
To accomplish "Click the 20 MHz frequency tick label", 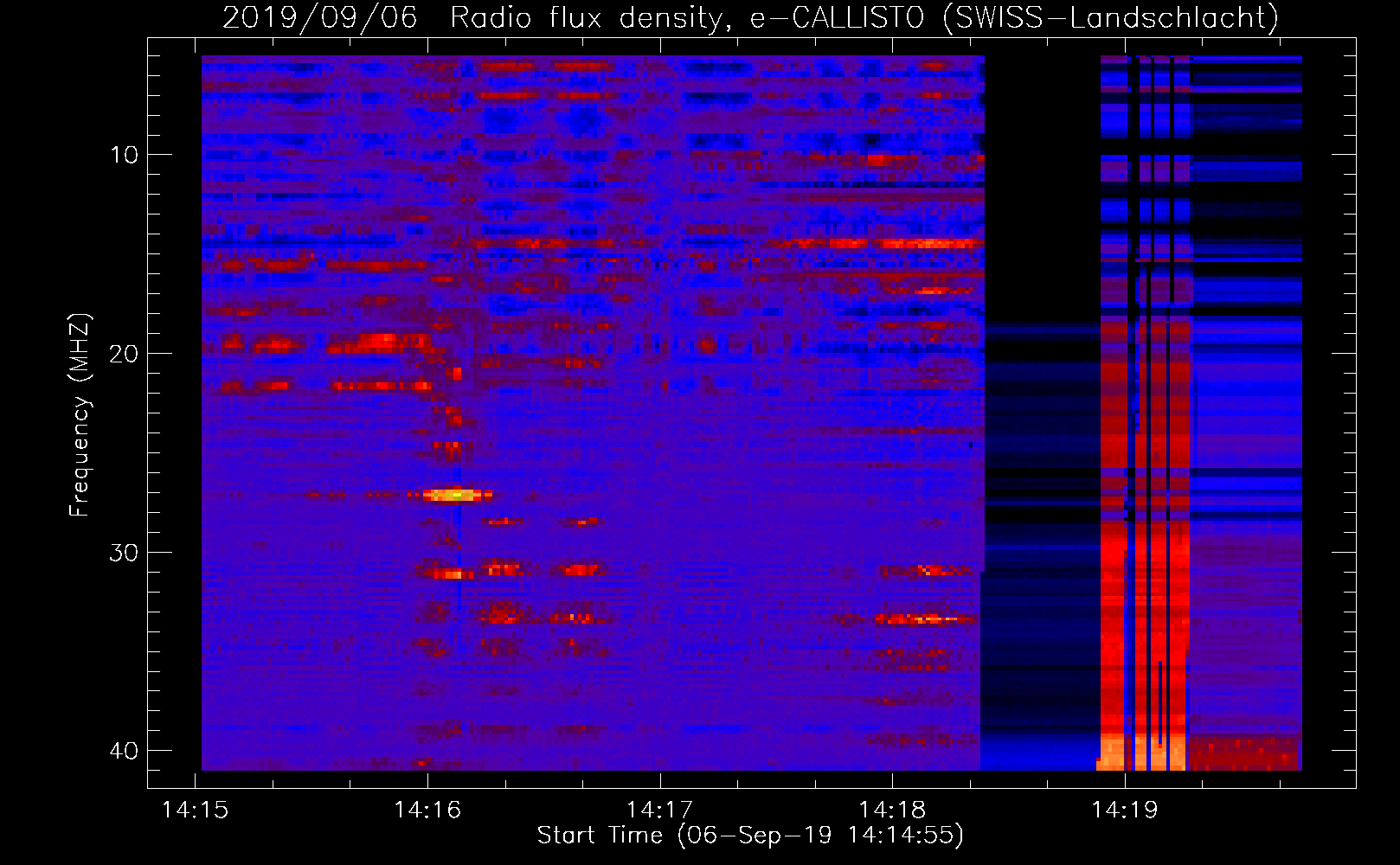I will pyautogui.click(x=123, y=354).
